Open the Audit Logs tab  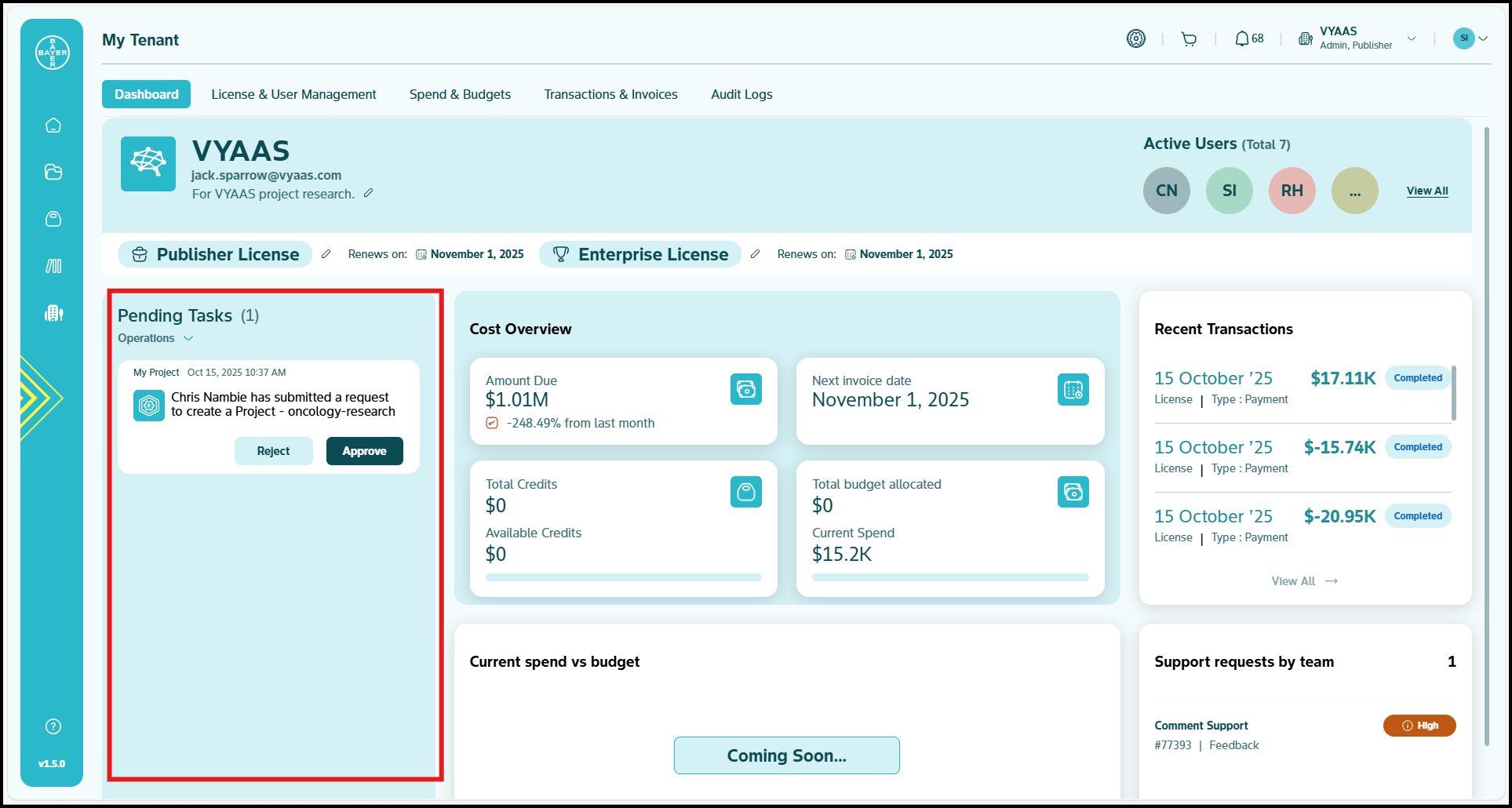pos(741,94)
